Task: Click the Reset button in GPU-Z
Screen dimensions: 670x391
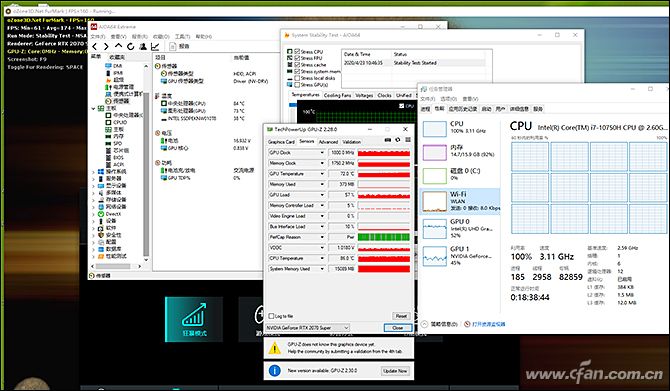Action: pos(401,316)
